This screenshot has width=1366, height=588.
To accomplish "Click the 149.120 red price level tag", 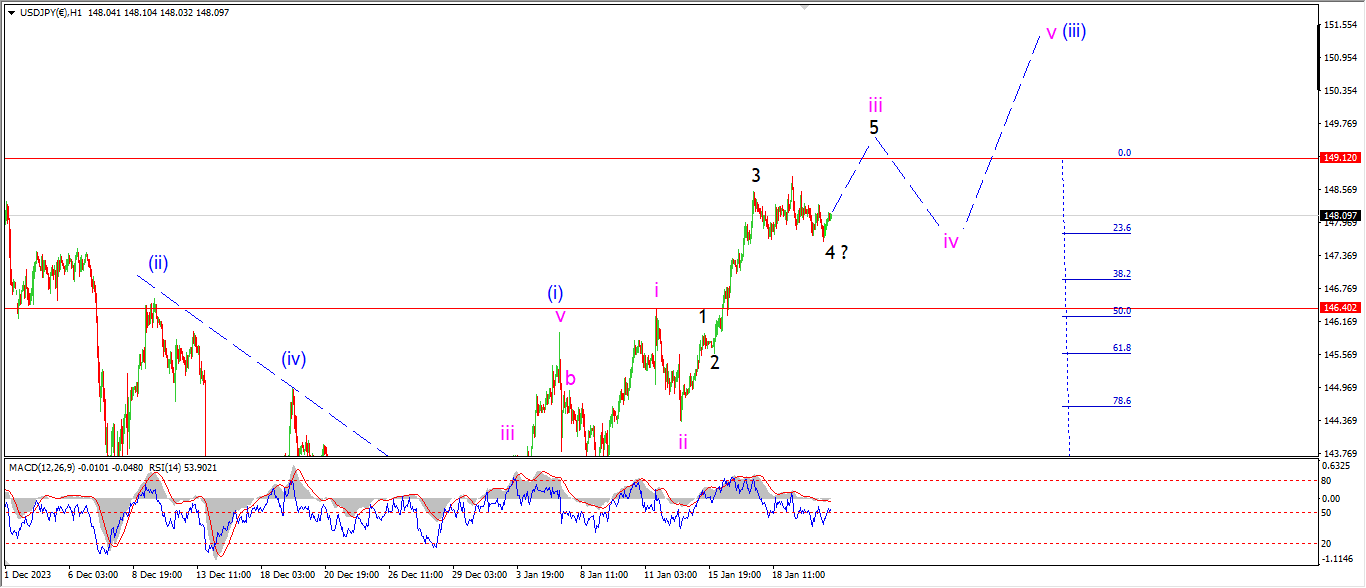I will 1339,158.
